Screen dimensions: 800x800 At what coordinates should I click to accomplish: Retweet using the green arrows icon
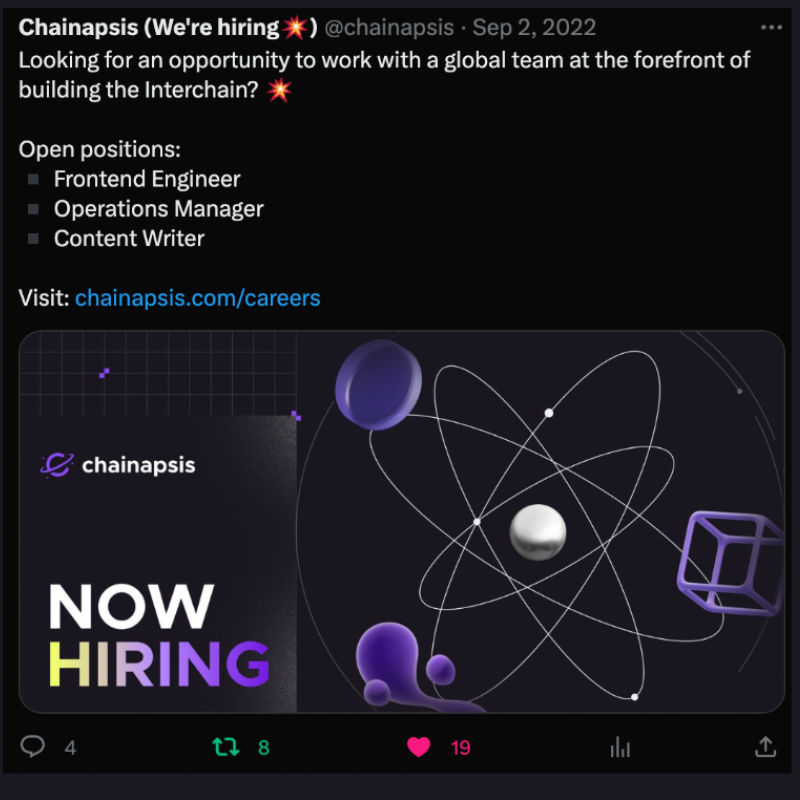[x=226, y=747]
